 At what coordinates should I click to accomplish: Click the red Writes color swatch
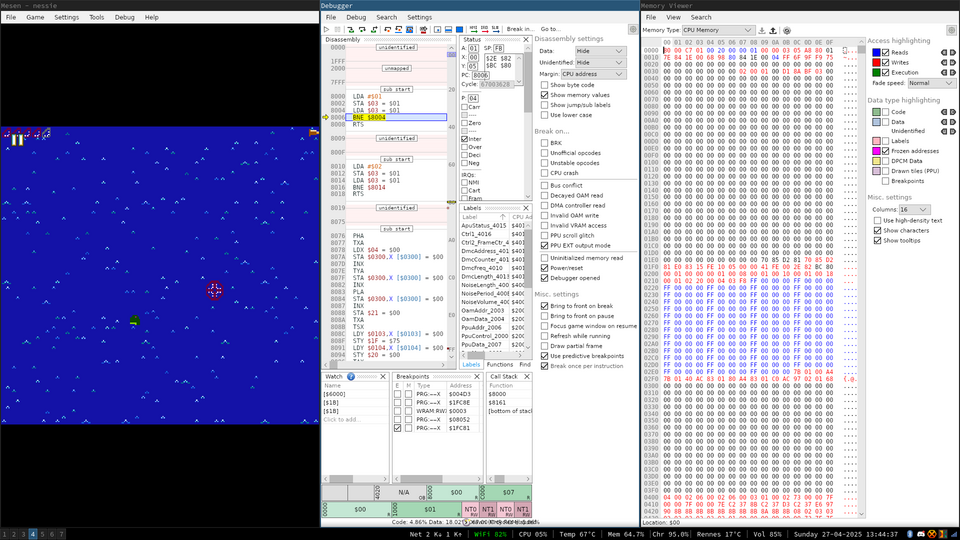(876, 62)
